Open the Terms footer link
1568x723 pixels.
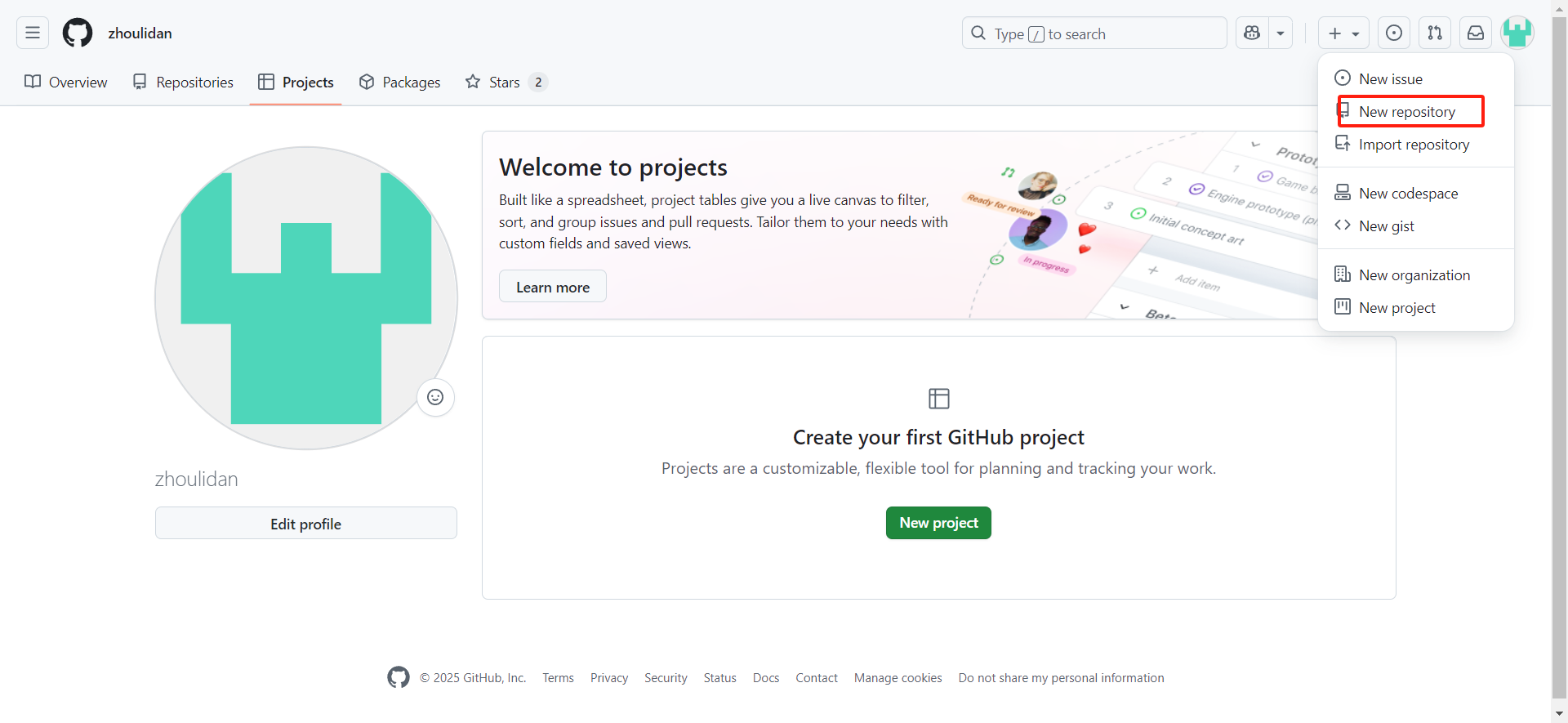pyautogui.click(x=558, y=678)
